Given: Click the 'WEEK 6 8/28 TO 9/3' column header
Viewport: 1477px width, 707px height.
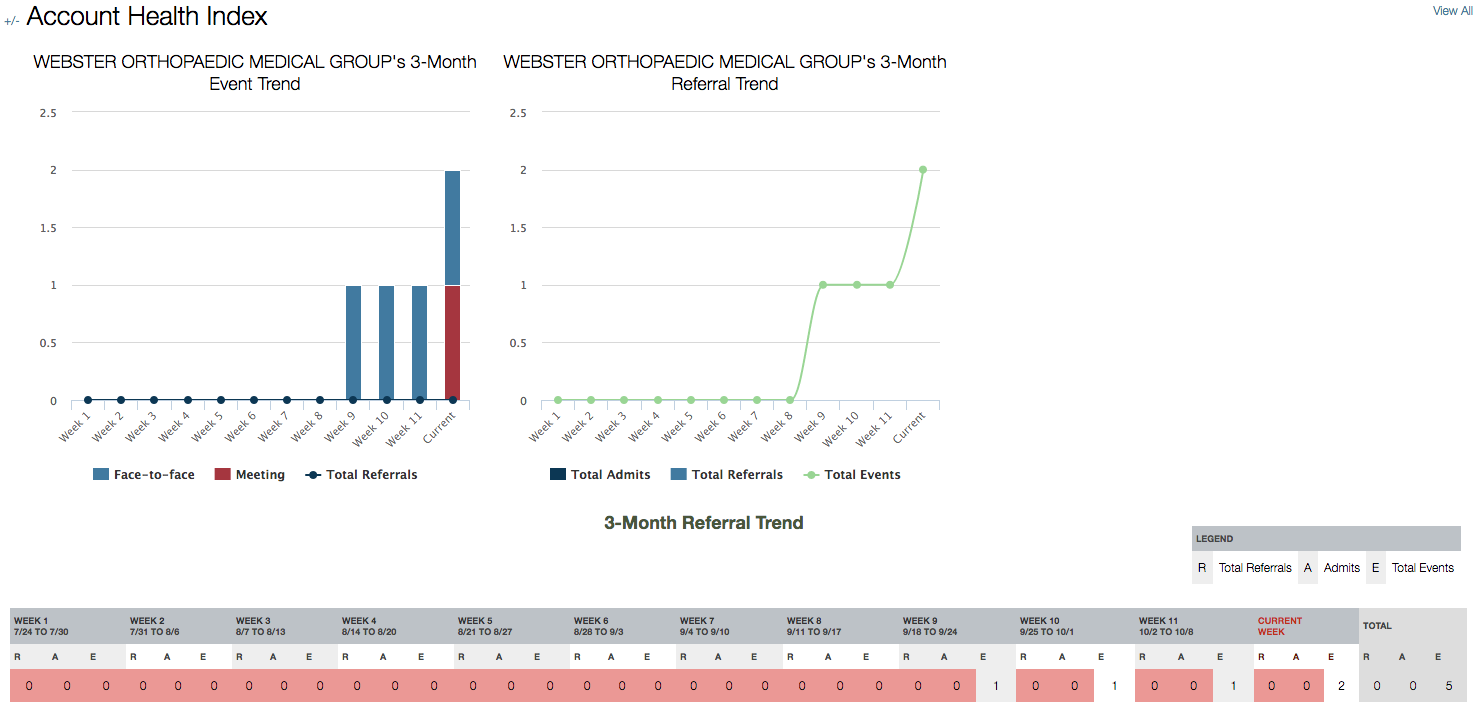Looking at the screenshot, I should (623, 626).
